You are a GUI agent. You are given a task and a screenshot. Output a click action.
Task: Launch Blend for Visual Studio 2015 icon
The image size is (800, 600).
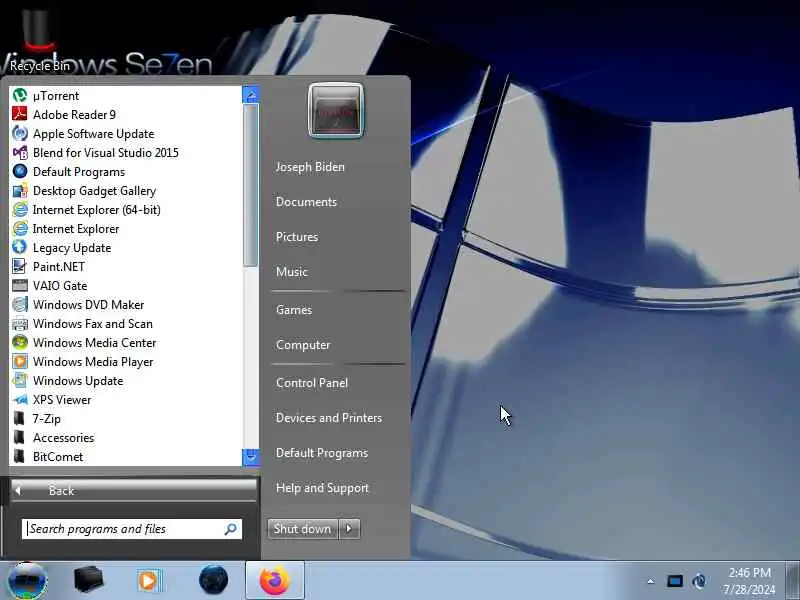tap(20, 153)
